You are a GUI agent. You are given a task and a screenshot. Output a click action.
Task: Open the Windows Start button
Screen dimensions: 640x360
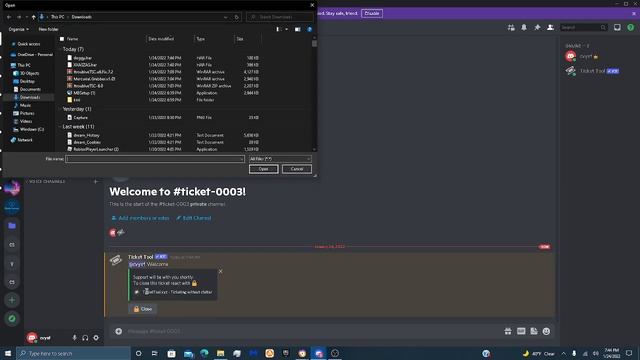(x=7, y=353)
